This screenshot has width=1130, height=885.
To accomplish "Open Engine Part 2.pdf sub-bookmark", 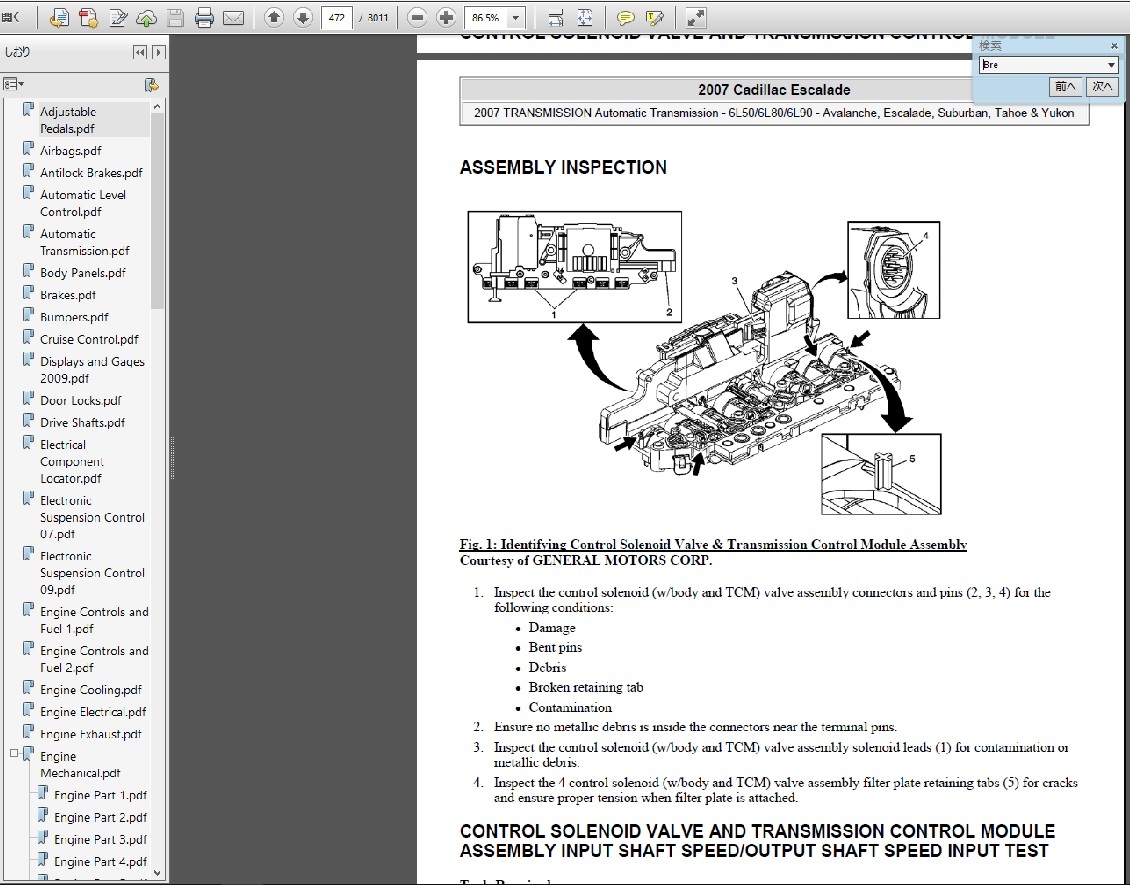I will point(100,817).
